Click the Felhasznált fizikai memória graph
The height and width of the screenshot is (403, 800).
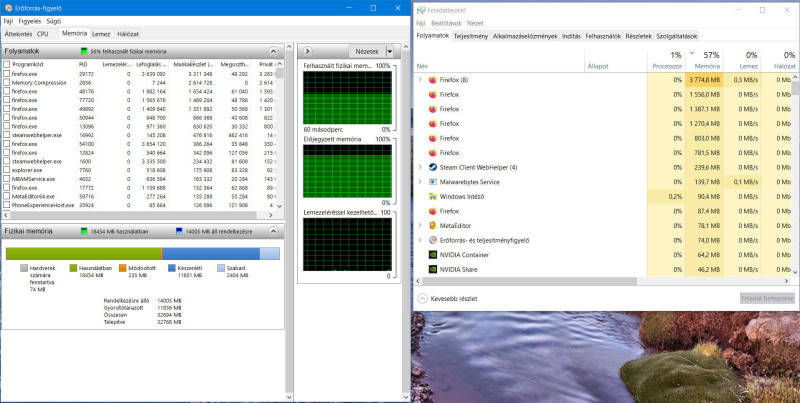(347, 97)
